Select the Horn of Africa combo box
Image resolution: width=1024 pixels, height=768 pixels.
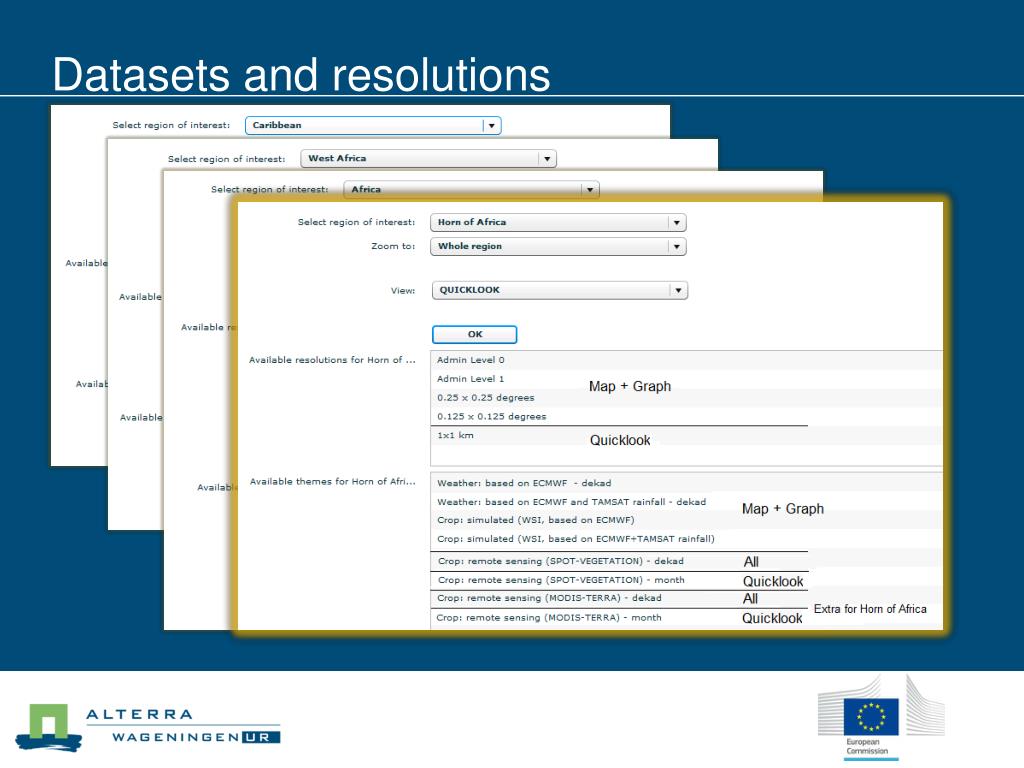[558, 223]
